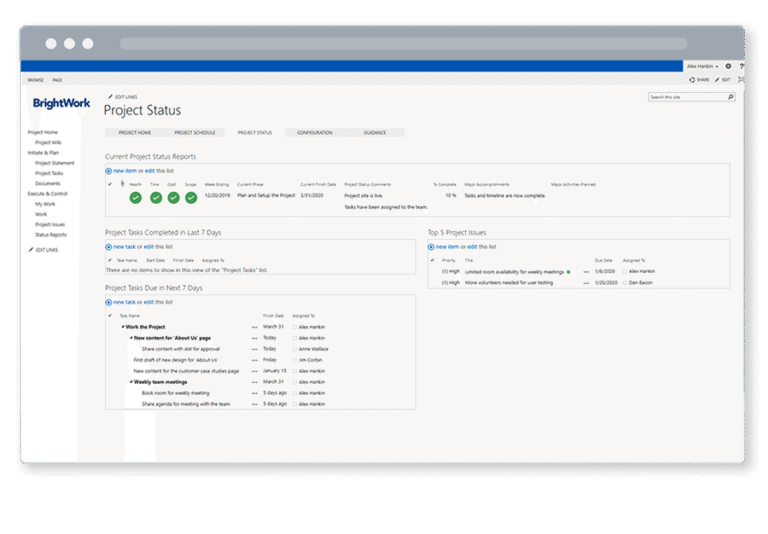The width and height of the screenshot is (768, 534).
Task: Sort issues by the Priority column header
Action: (449, 261)
